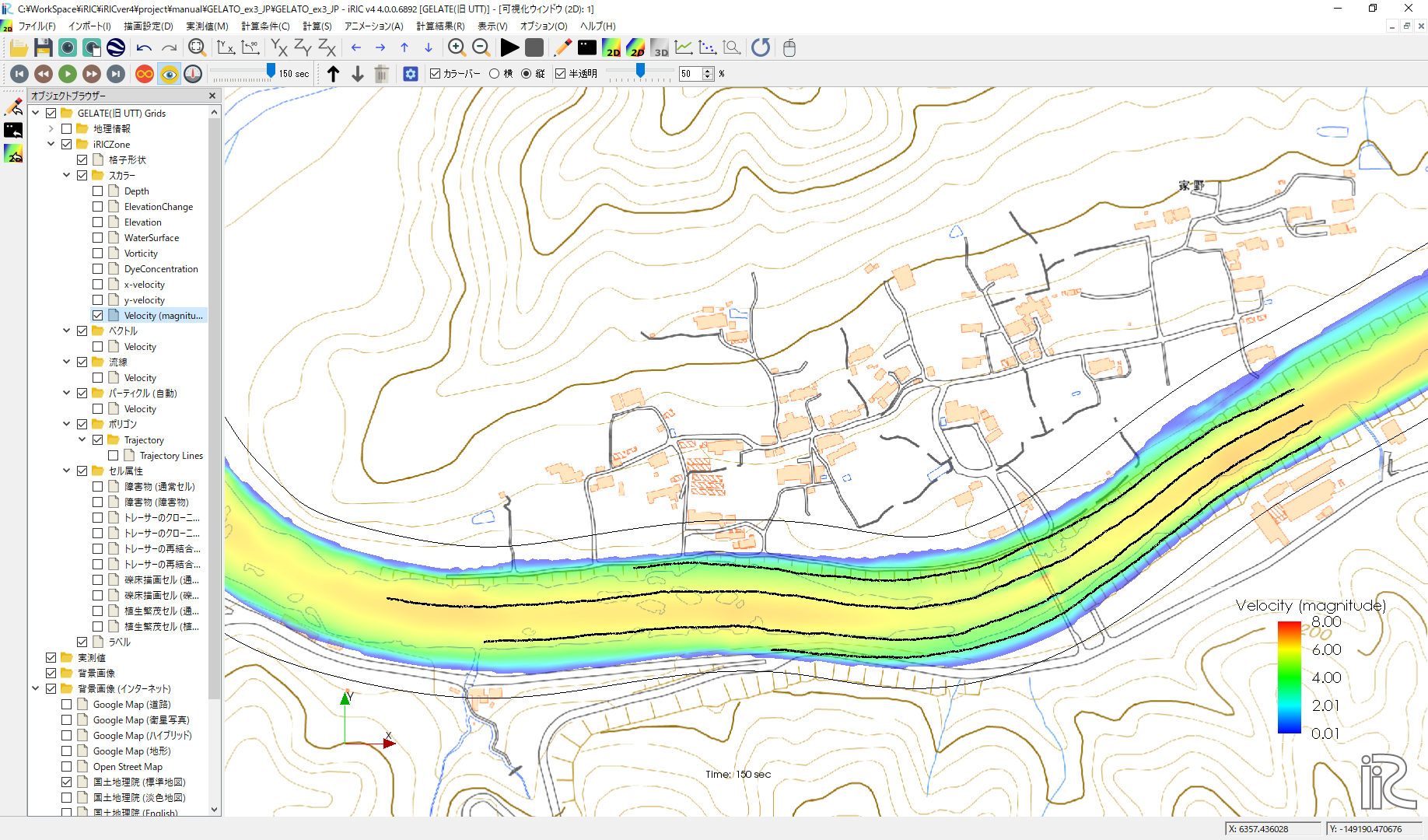Screen dimensions: 1428x840
Task: Enable Google Map (衛星写真) background
Action: (66, 720)
